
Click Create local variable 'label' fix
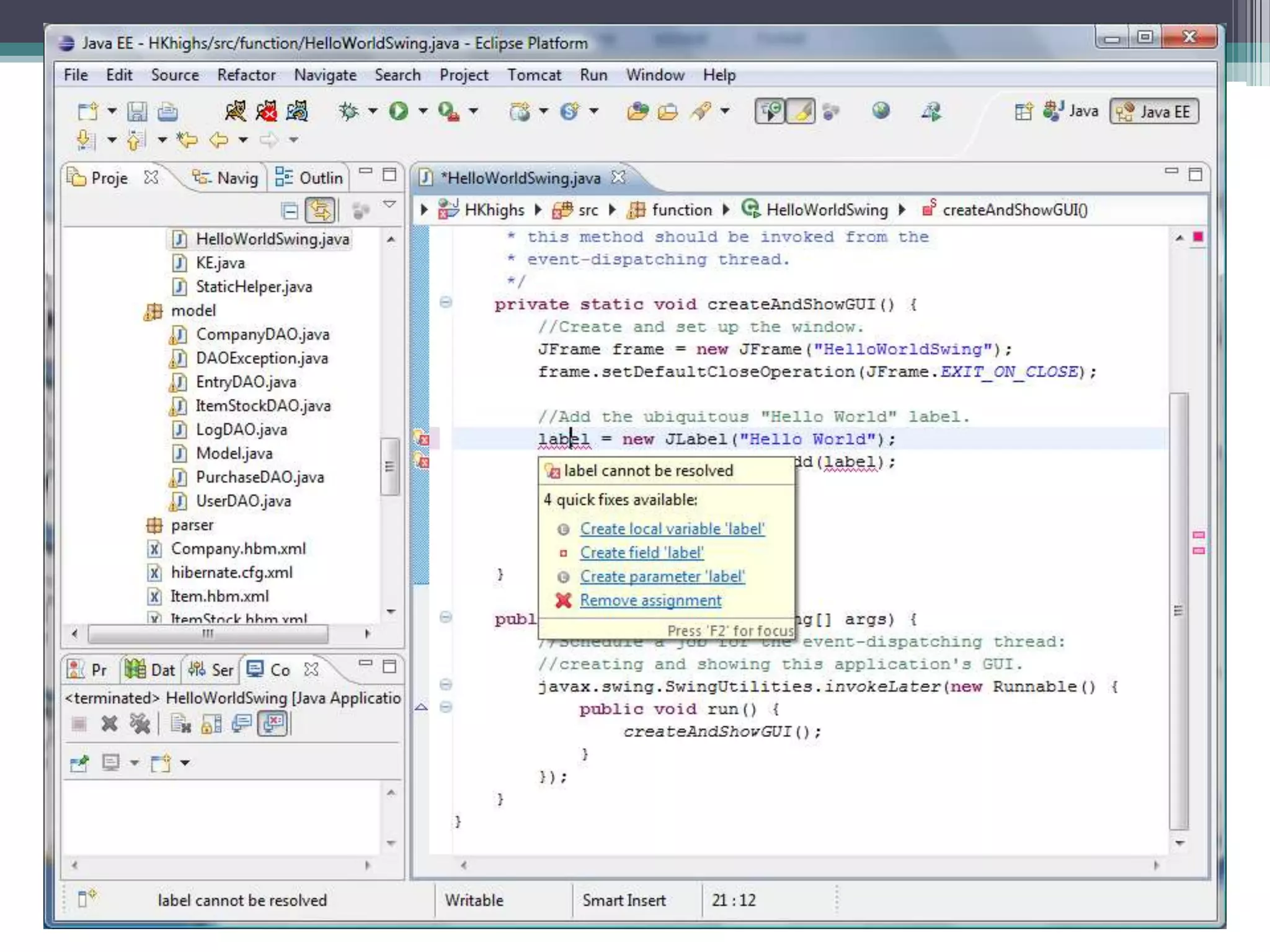point(672,529)
